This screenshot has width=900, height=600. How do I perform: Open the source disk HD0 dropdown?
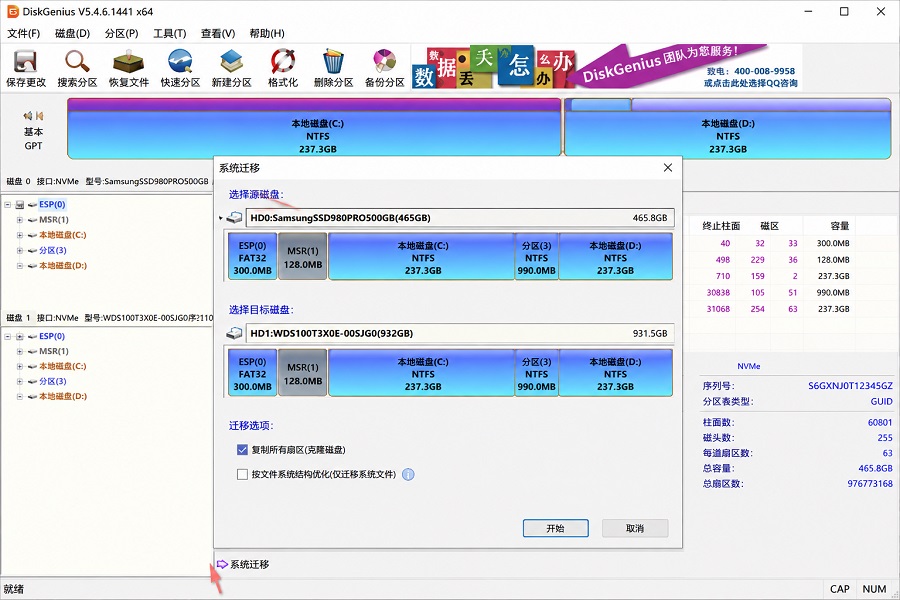(459, 218)
